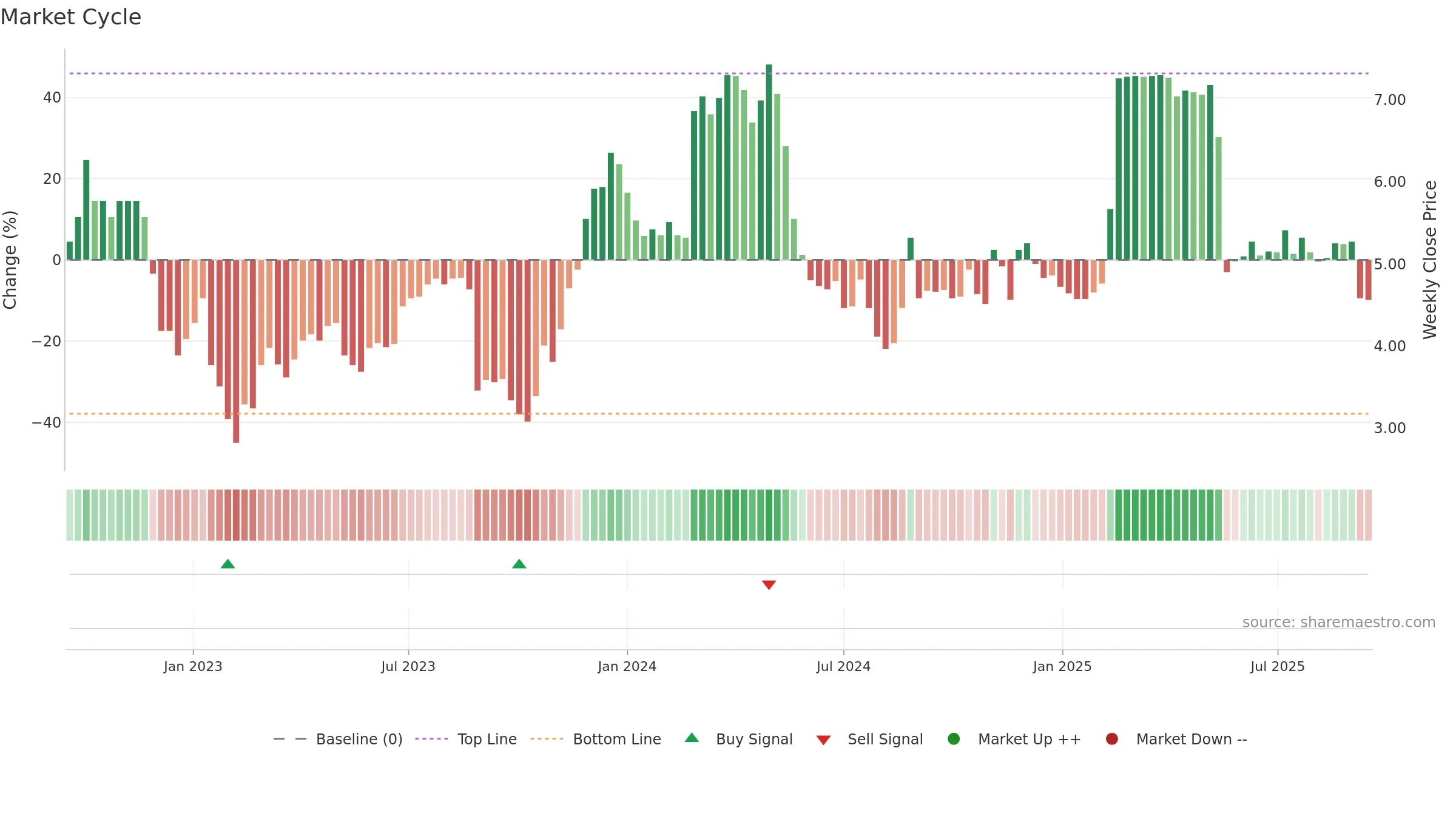
Task: Click the lowest red bar below the bottom line
Action: point(236,351)
